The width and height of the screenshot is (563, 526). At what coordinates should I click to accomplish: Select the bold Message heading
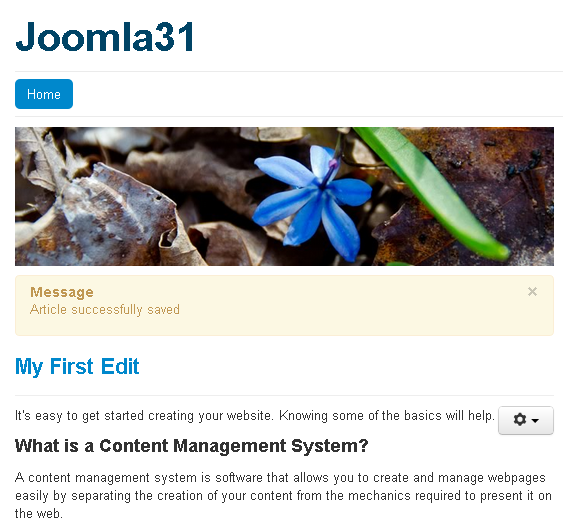coord(62,292)
